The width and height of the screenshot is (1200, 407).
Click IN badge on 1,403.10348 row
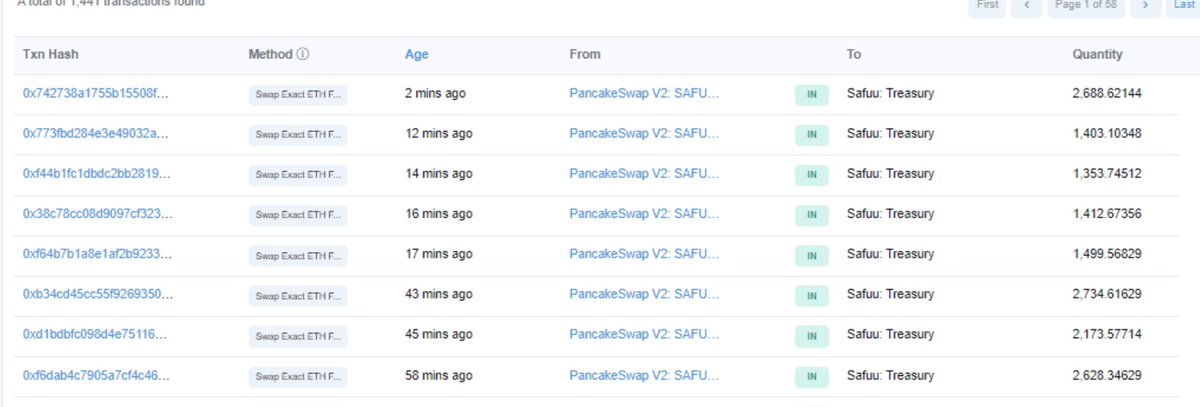(x=812, y=135)
